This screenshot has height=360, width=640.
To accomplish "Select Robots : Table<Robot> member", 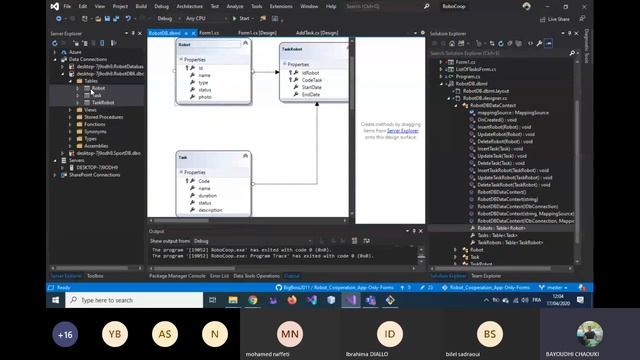I will tap(502, 228).
